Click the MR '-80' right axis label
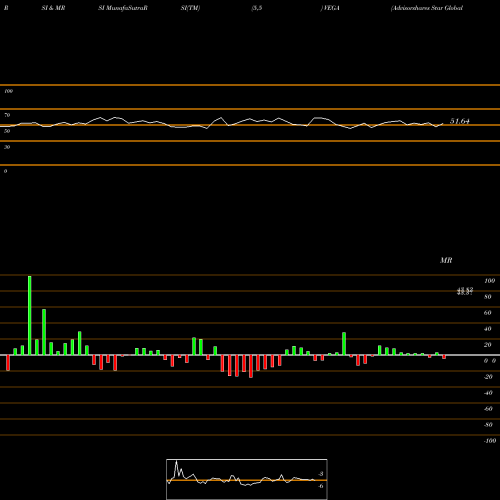 (488, 425)
